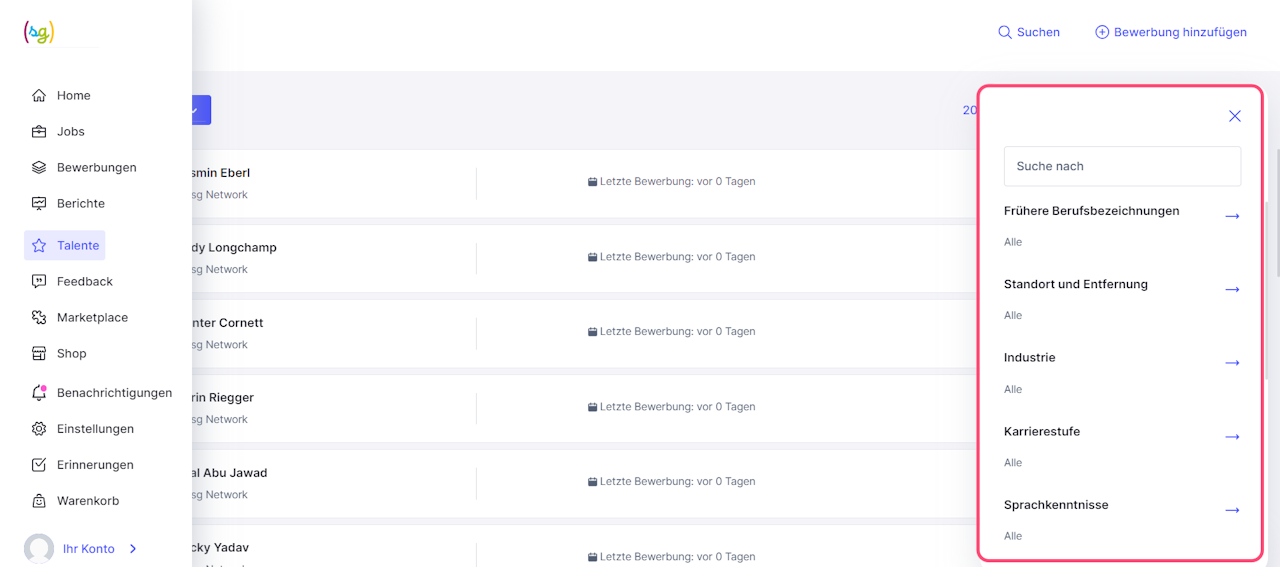Screen dimensions: 1280x567
Task: Click the Warenkorb basket icon
Action: tap(39, 501)
